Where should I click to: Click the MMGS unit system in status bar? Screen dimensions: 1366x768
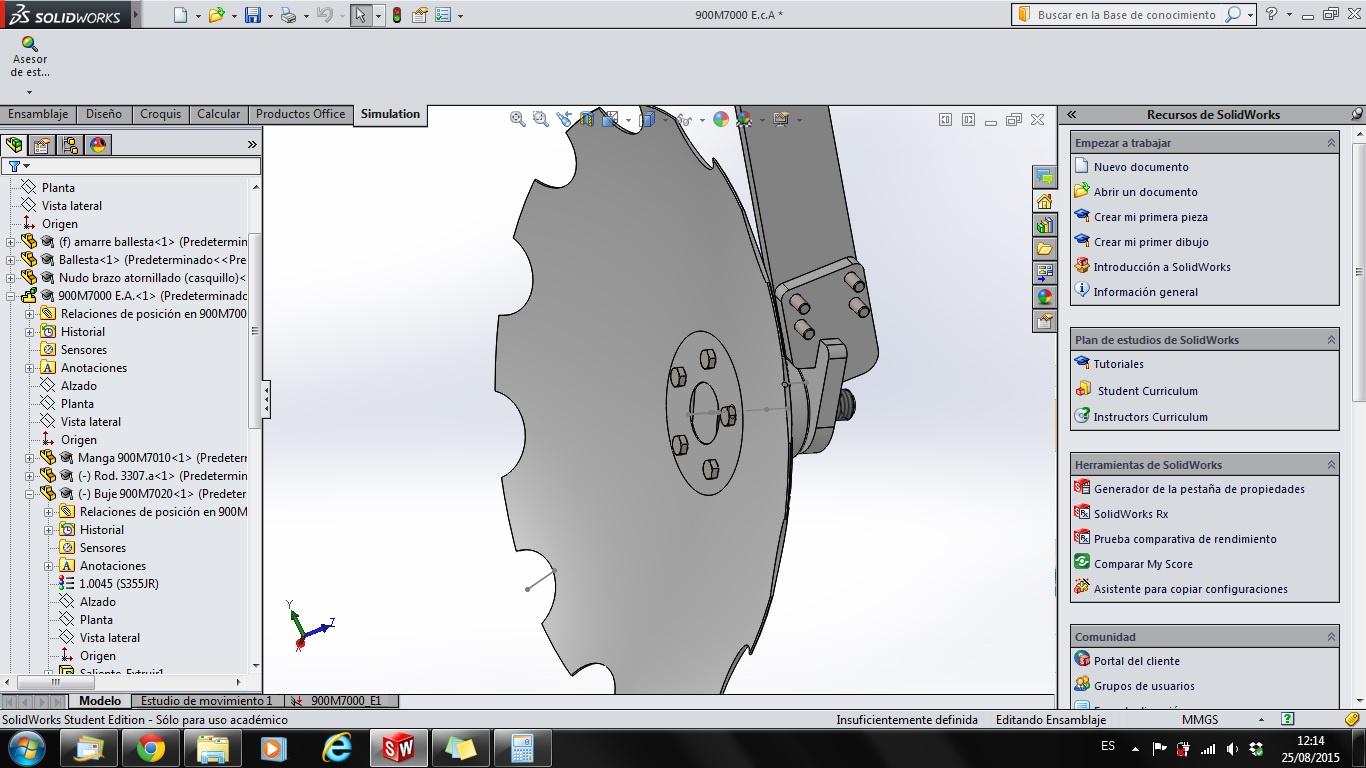click(1200, 720)
